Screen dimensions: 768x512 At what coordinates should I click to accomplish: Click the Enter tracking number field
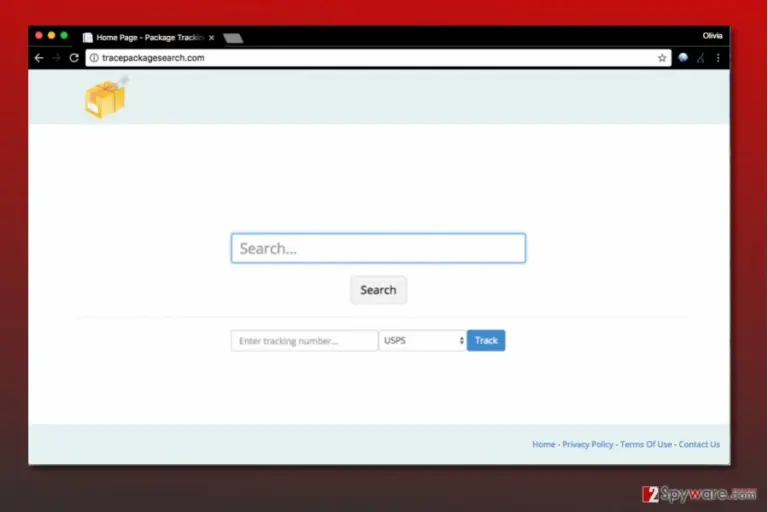(x=304, y=341)
